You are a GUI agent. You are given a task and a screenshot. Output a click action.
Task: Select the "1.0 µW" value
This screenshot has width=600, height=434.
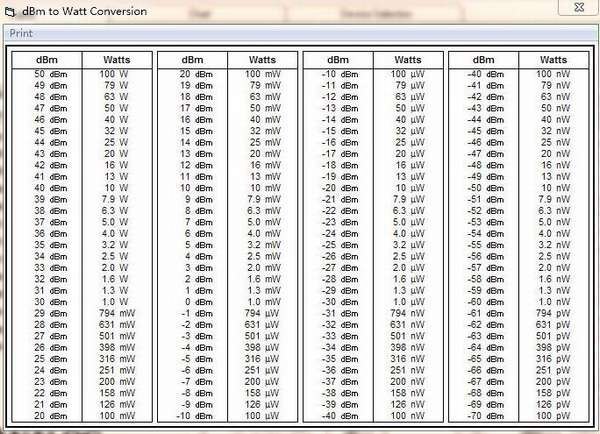pos(409,302)
